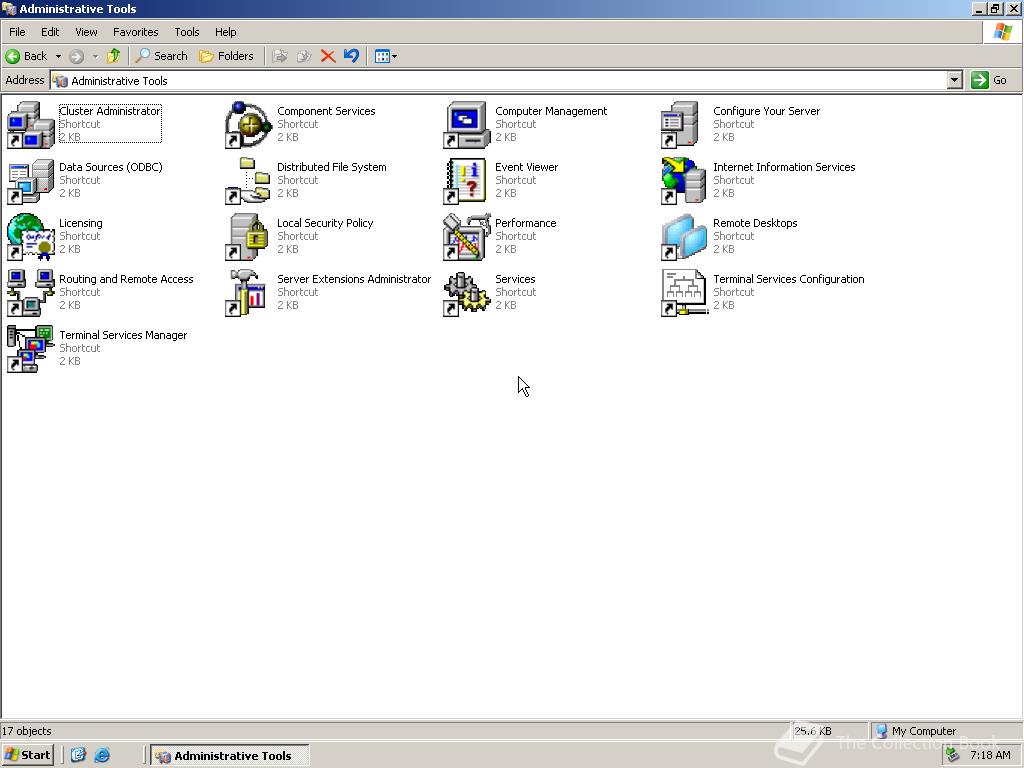Open the File menu
The height and width of the screenshot is (768, 1024).
17,32
